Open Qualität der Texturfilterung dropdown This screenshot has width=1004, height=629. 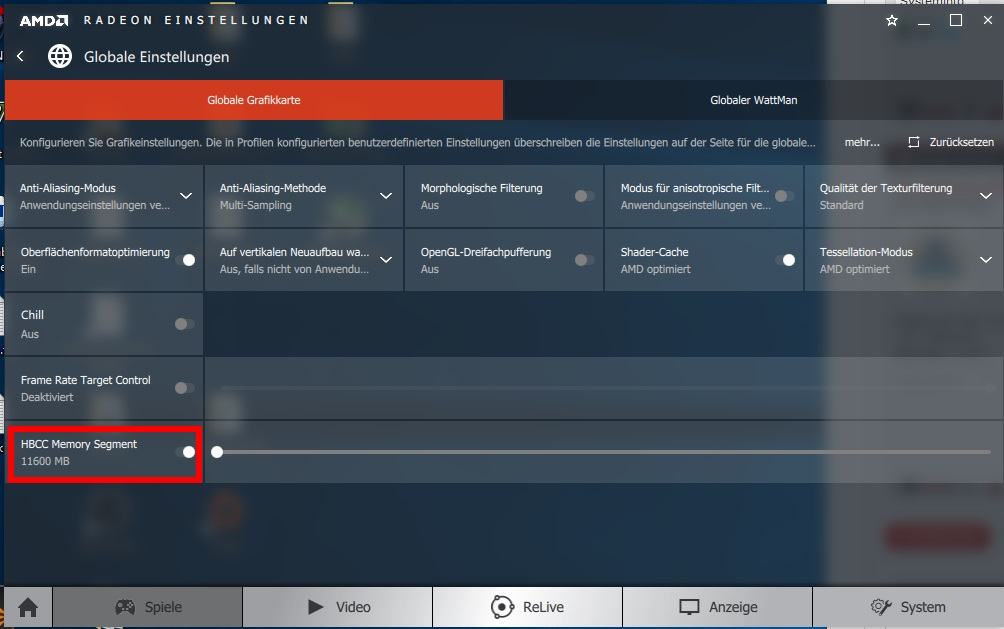(985, 196)
